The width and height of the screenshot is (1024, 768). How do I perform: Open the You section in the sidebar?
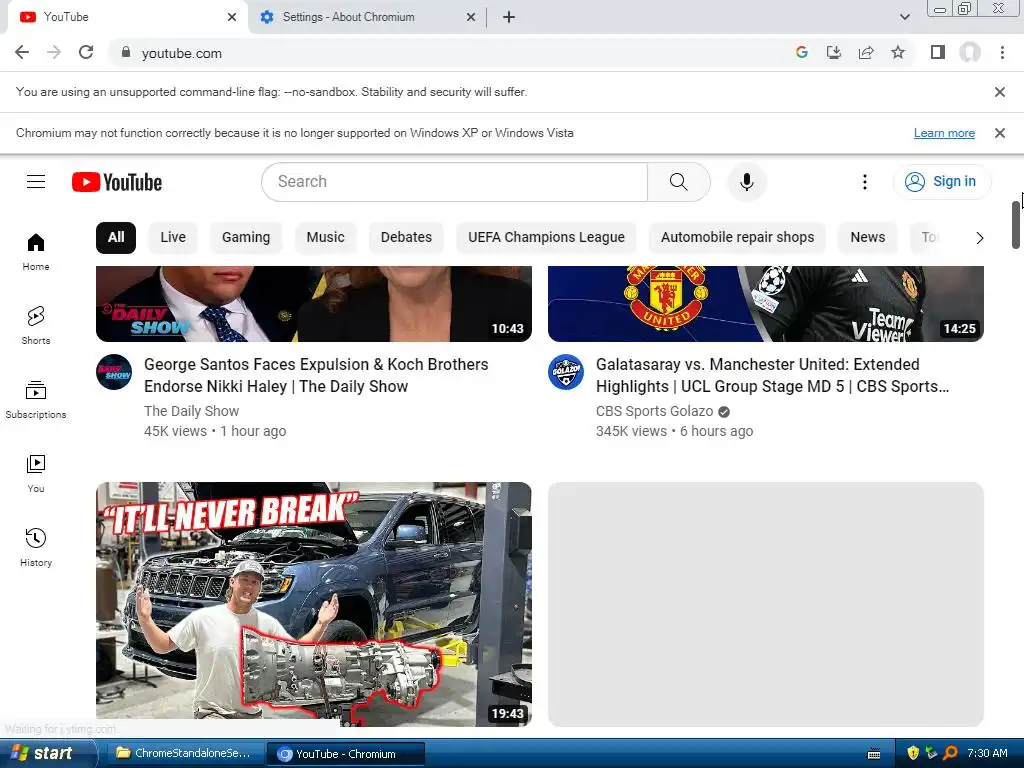[x=36, y=473]
